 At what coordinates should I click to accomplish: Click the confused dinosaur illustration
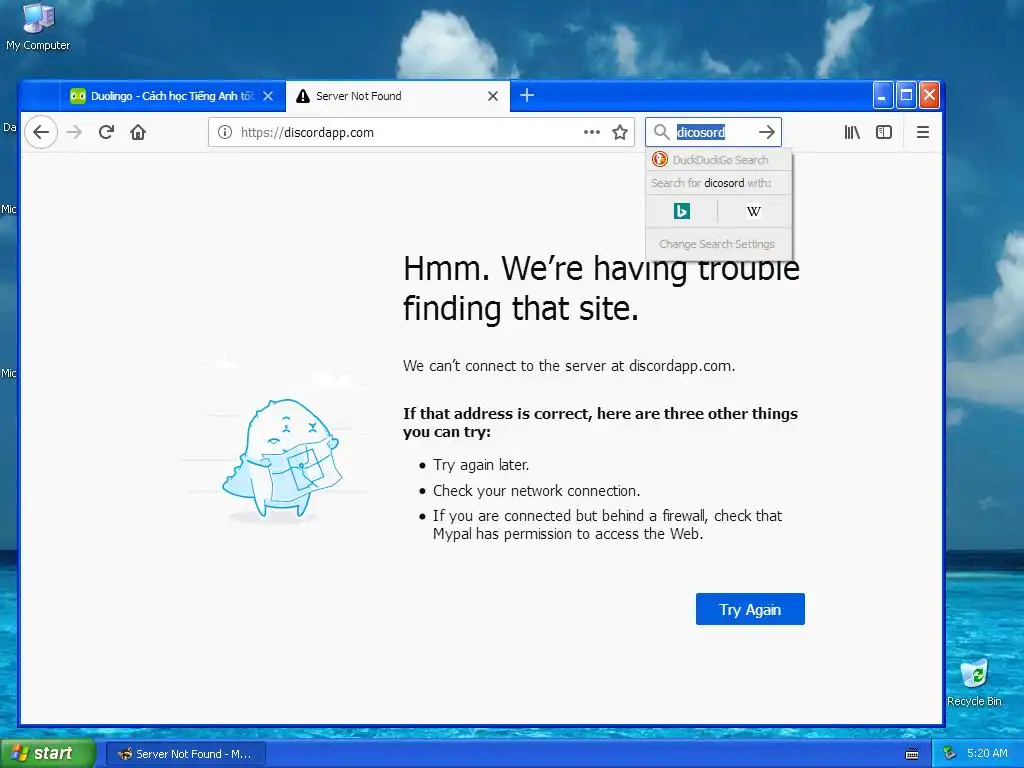pyautogui.click(x=281, y=459)
